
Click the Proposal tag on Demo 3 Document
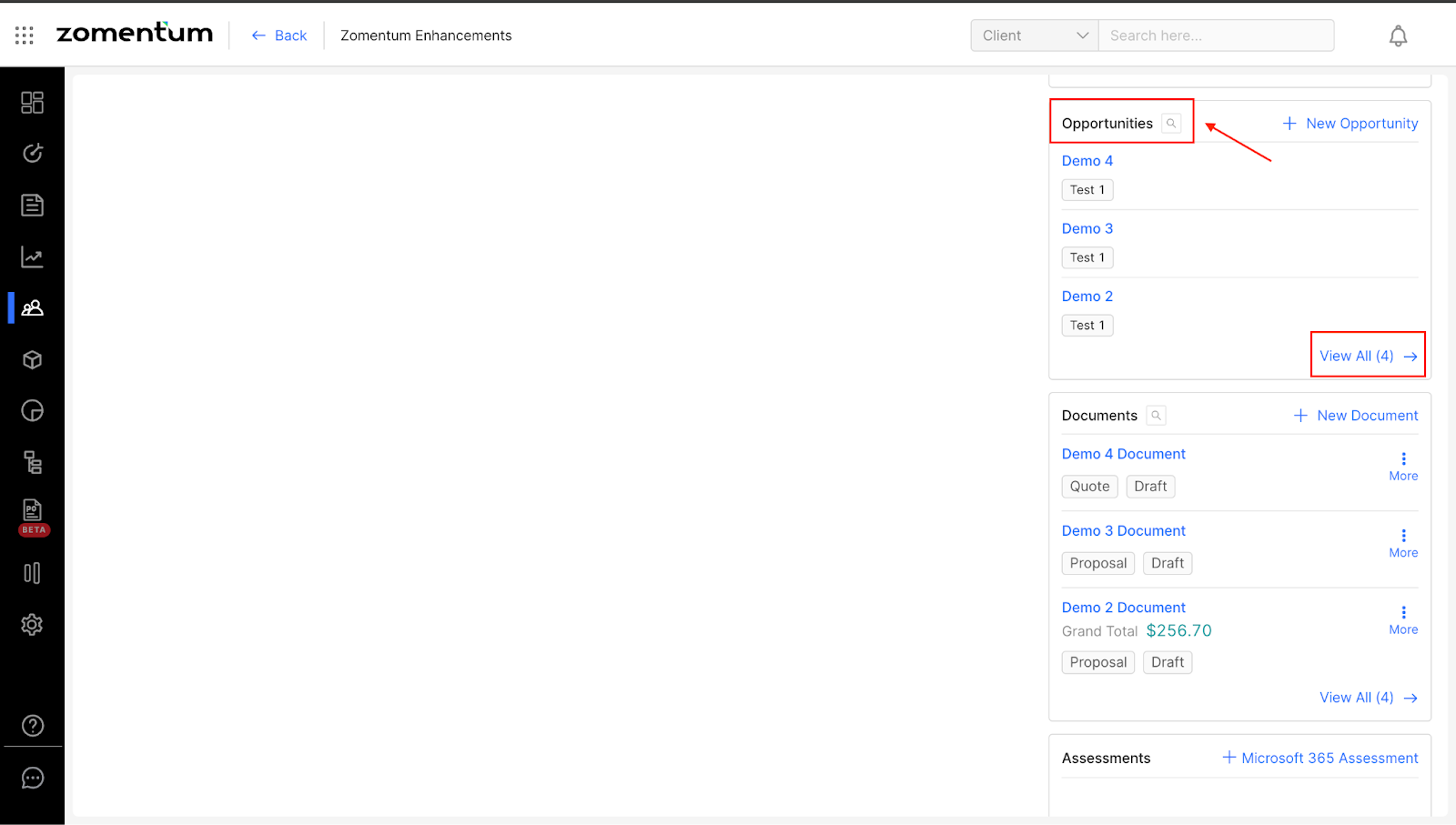click(1098, 563)
